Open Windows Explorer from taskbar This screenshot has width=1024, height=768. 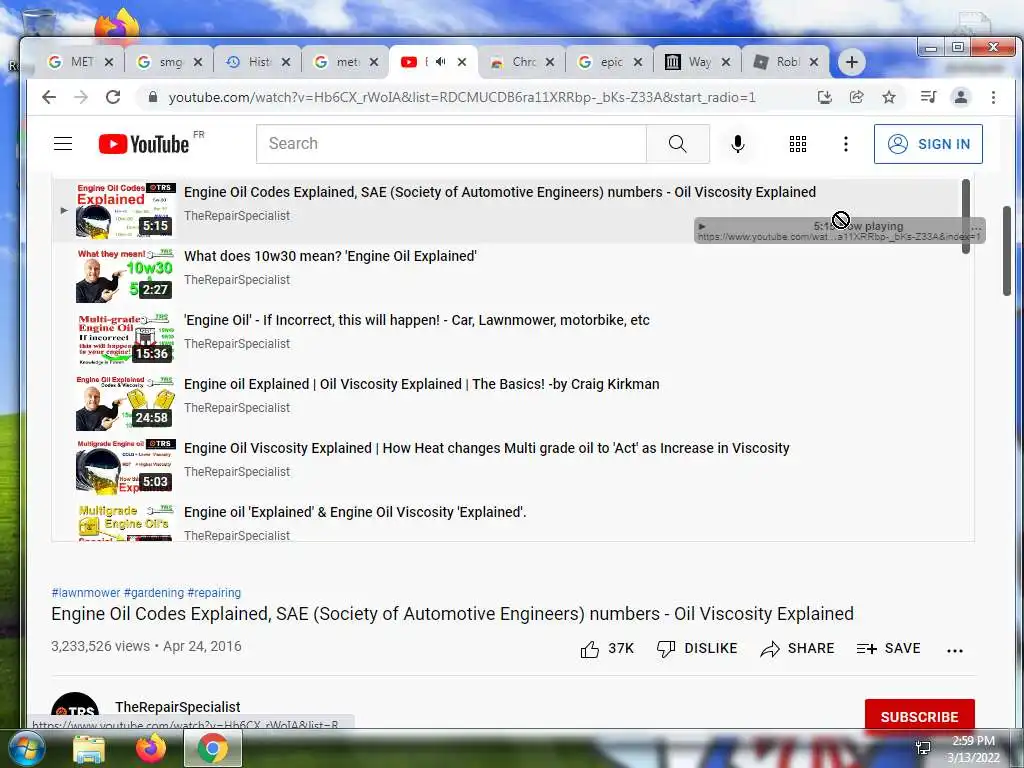(89, 749)
